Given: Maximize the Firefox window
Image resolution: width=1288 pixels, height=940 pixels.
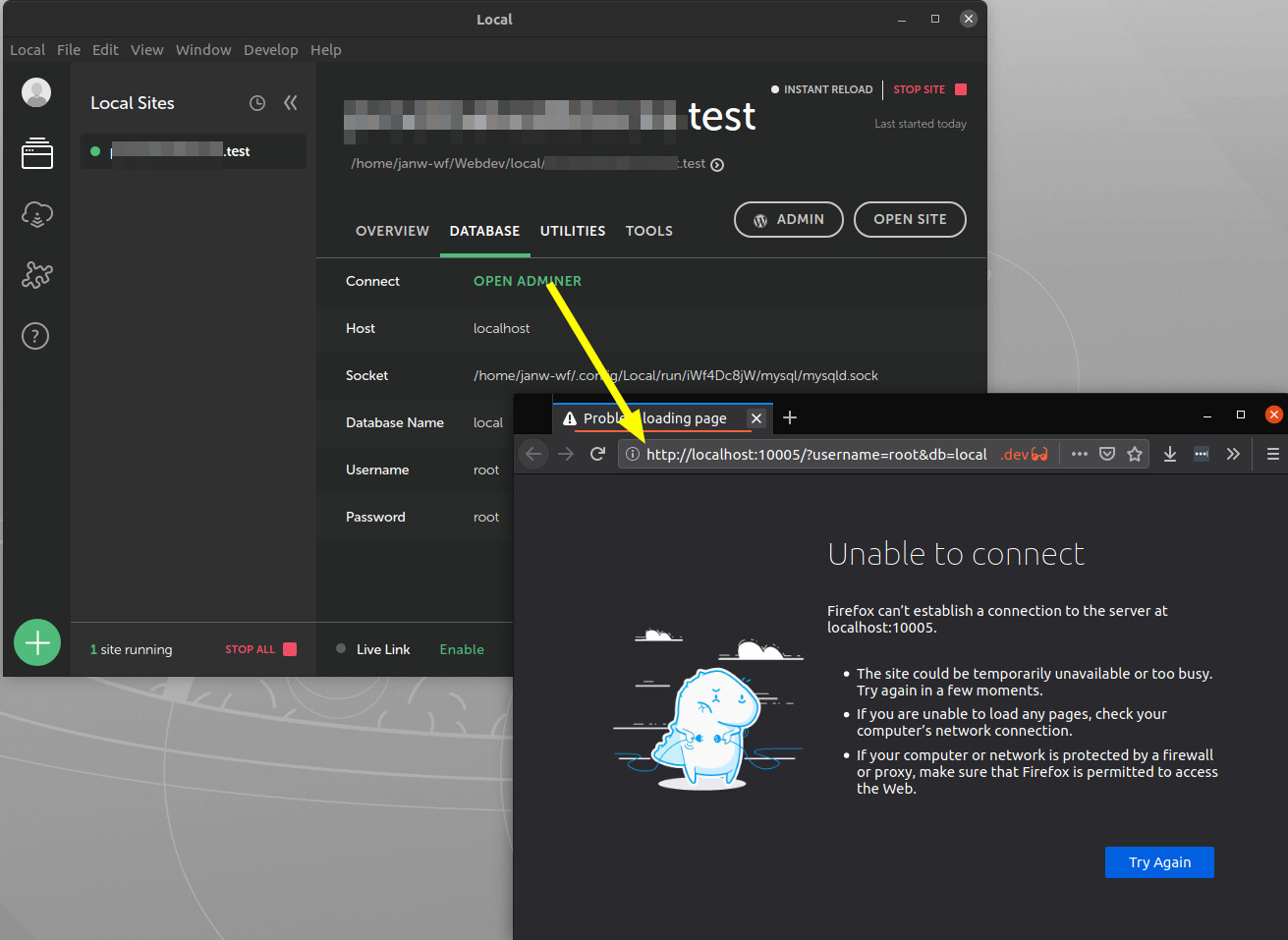Looking at the screenshot, I should click(1241, 415).
